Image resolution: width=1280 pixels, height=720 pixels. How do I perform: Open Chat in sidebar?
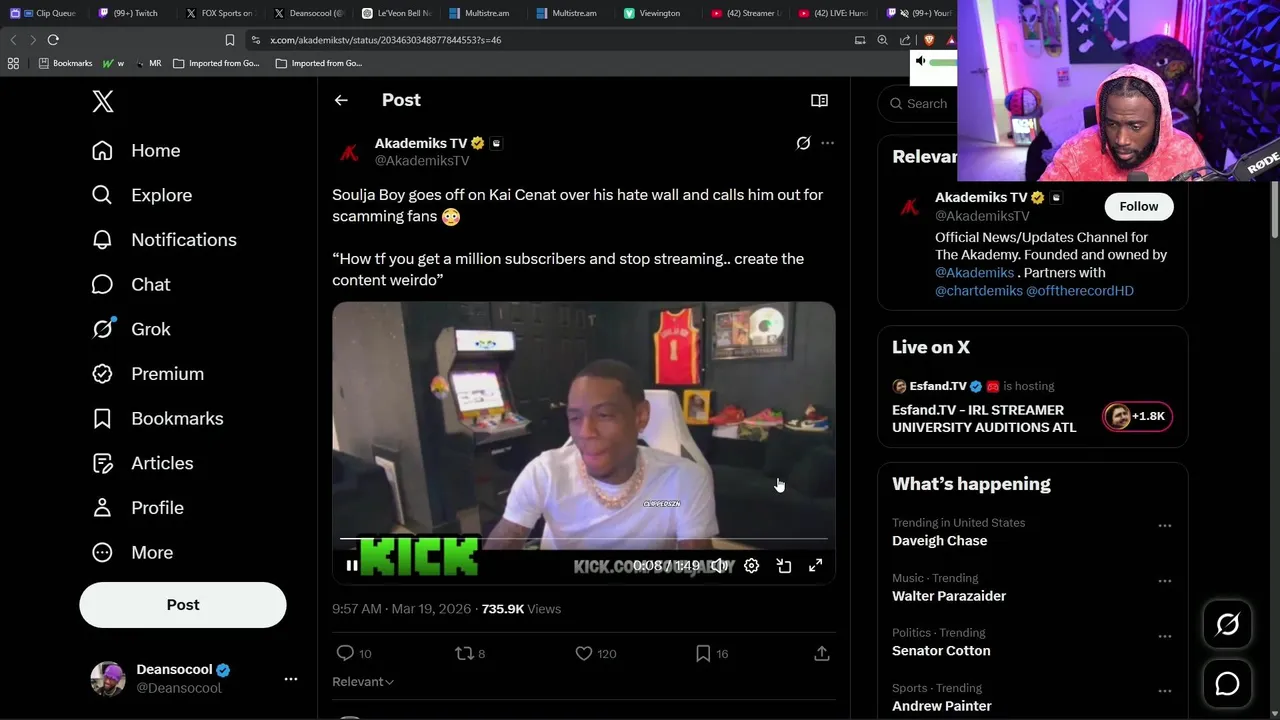pyautogui.click(x=131, y=285)
